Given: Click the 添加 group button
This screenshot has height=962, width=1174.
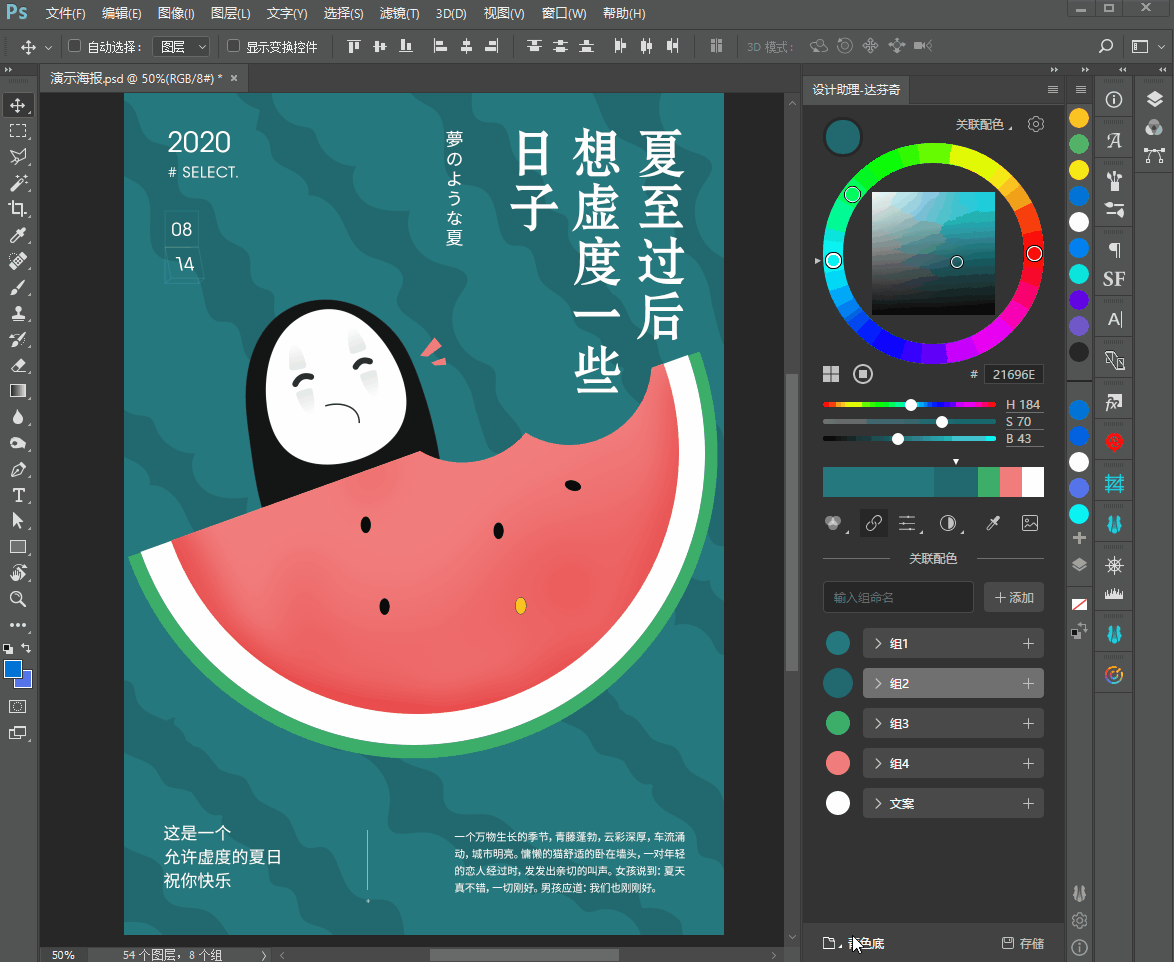Looking at the screenshot, I should tap(1014, 597).
